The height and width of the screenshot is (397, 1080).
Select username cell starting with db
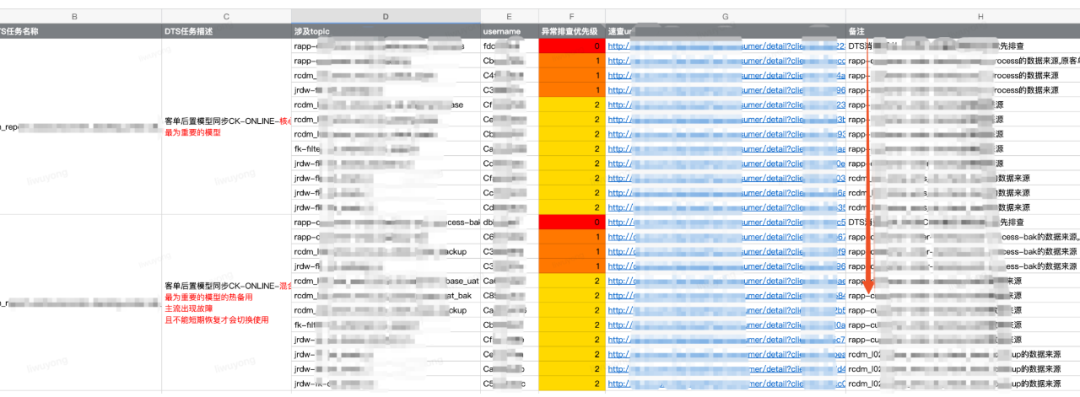509,222
